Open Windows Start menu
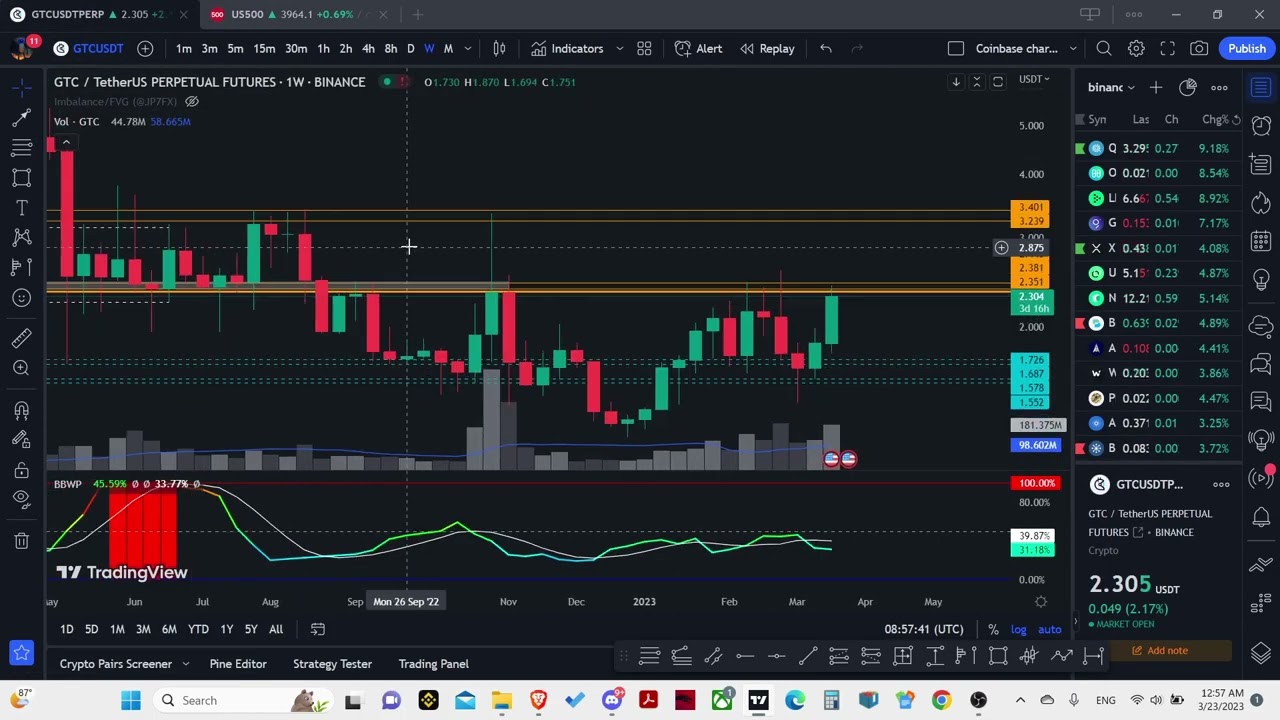This screenshot has height=720, width=1280. [x=131, y=700]
